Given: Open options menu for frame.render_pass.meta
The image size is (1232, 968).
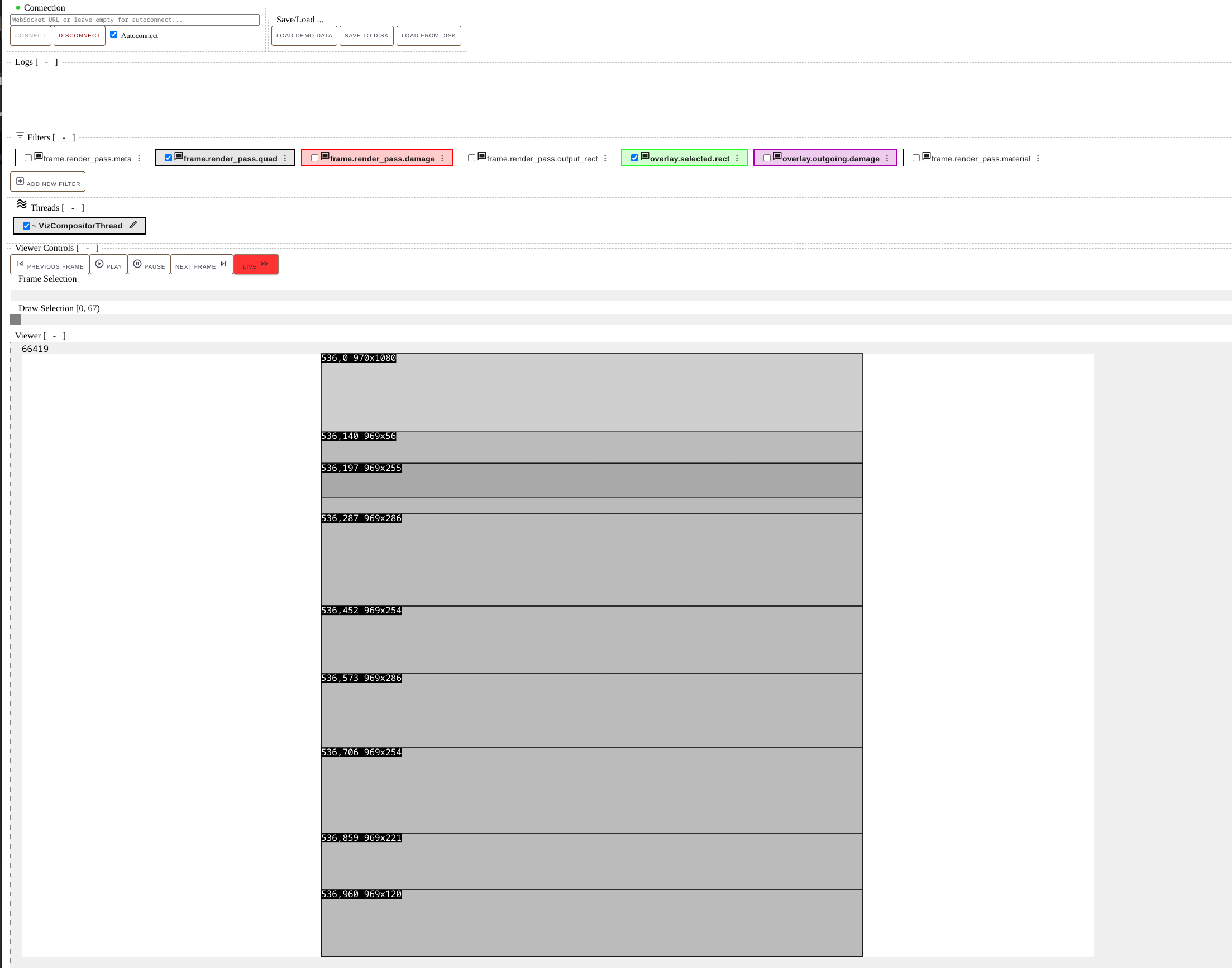Looking at the screenshot, I should (x=139, y=159).
